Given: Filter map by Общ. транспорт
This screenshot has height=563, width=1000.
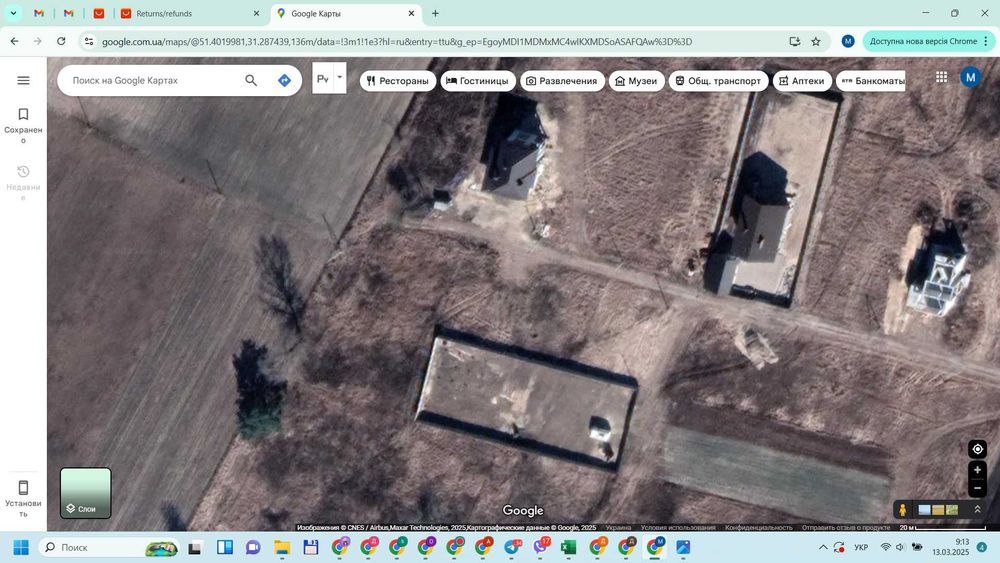Looking at the screenshot, I should point(718,81).
